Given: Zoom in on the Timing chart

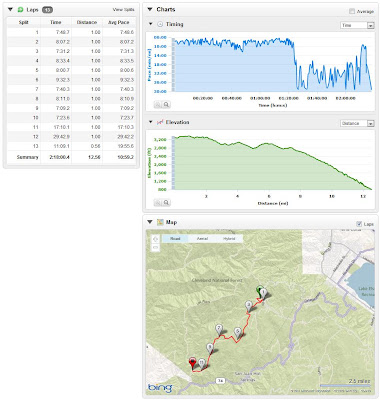Looking at the screenshot, I should tap(166, 105).
